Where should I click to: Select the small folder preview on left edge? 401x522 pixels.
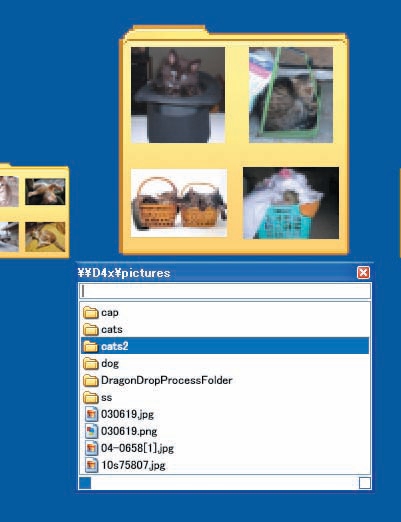[x=34, y=211]
